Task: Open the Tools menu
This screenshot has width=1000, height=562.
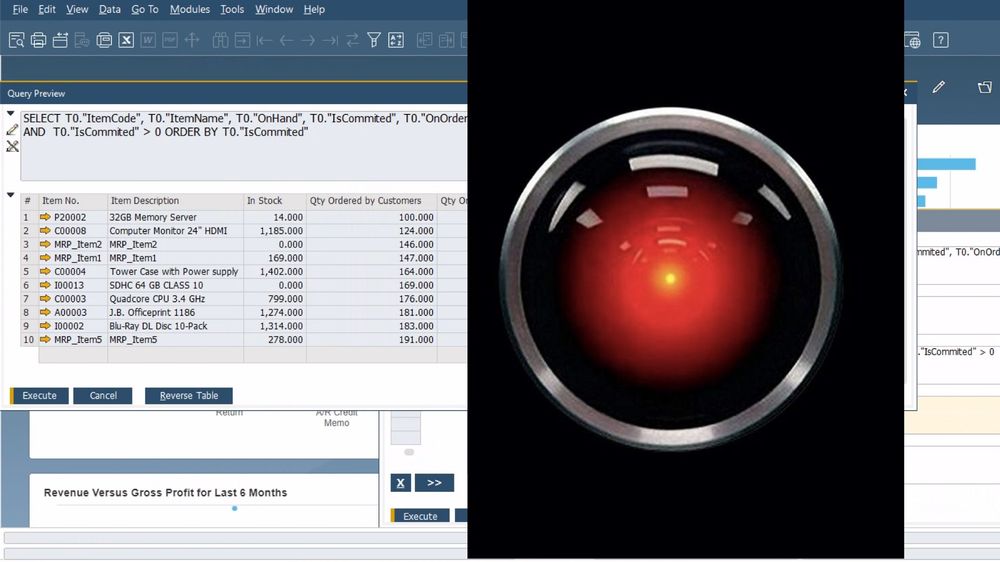Action: point(232,10)
